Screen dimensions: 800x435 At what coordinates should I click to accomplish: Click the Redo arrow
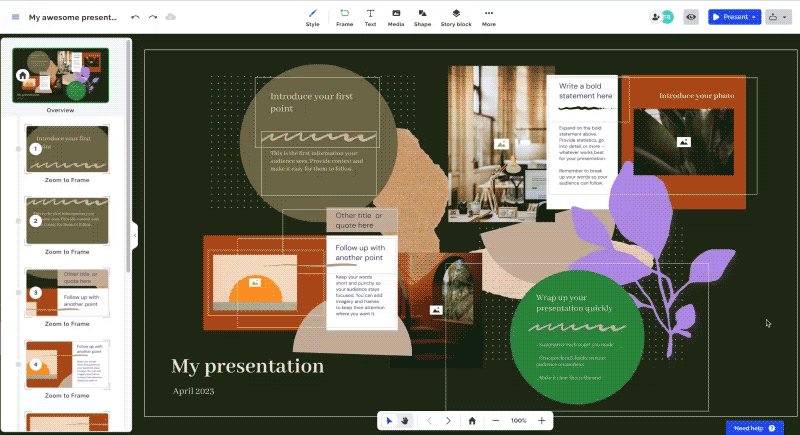coord(153,17)
